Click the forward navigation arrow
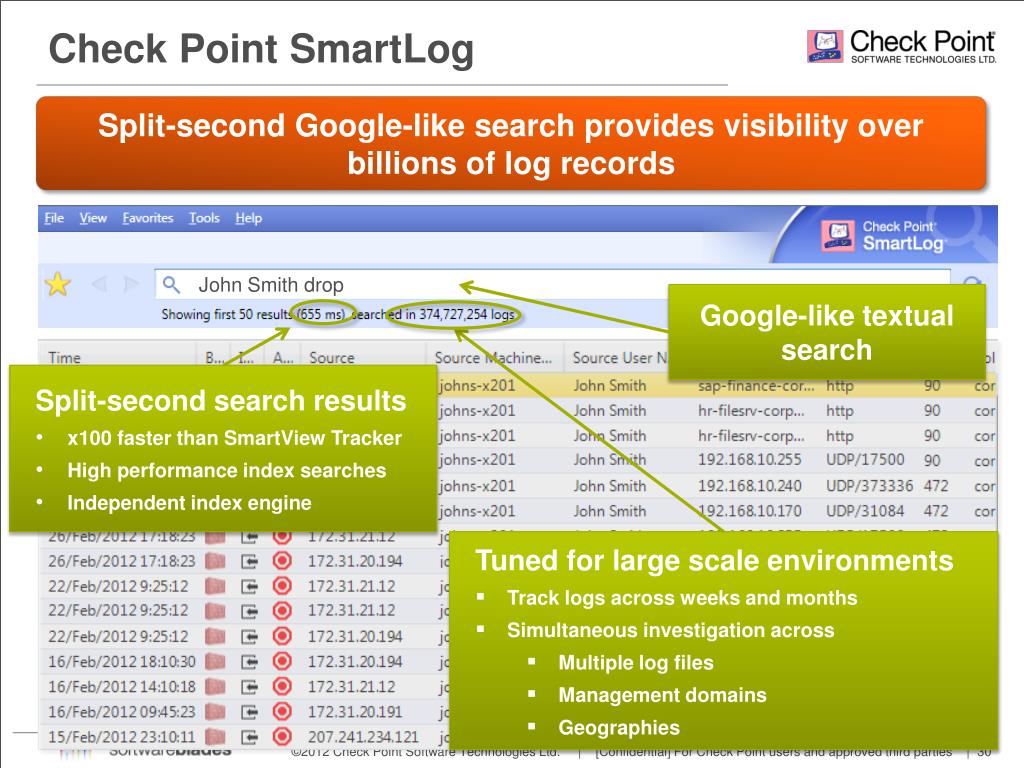Image resolution: width=1024 pixels, height=768 pixels. (x=131, y=283)
